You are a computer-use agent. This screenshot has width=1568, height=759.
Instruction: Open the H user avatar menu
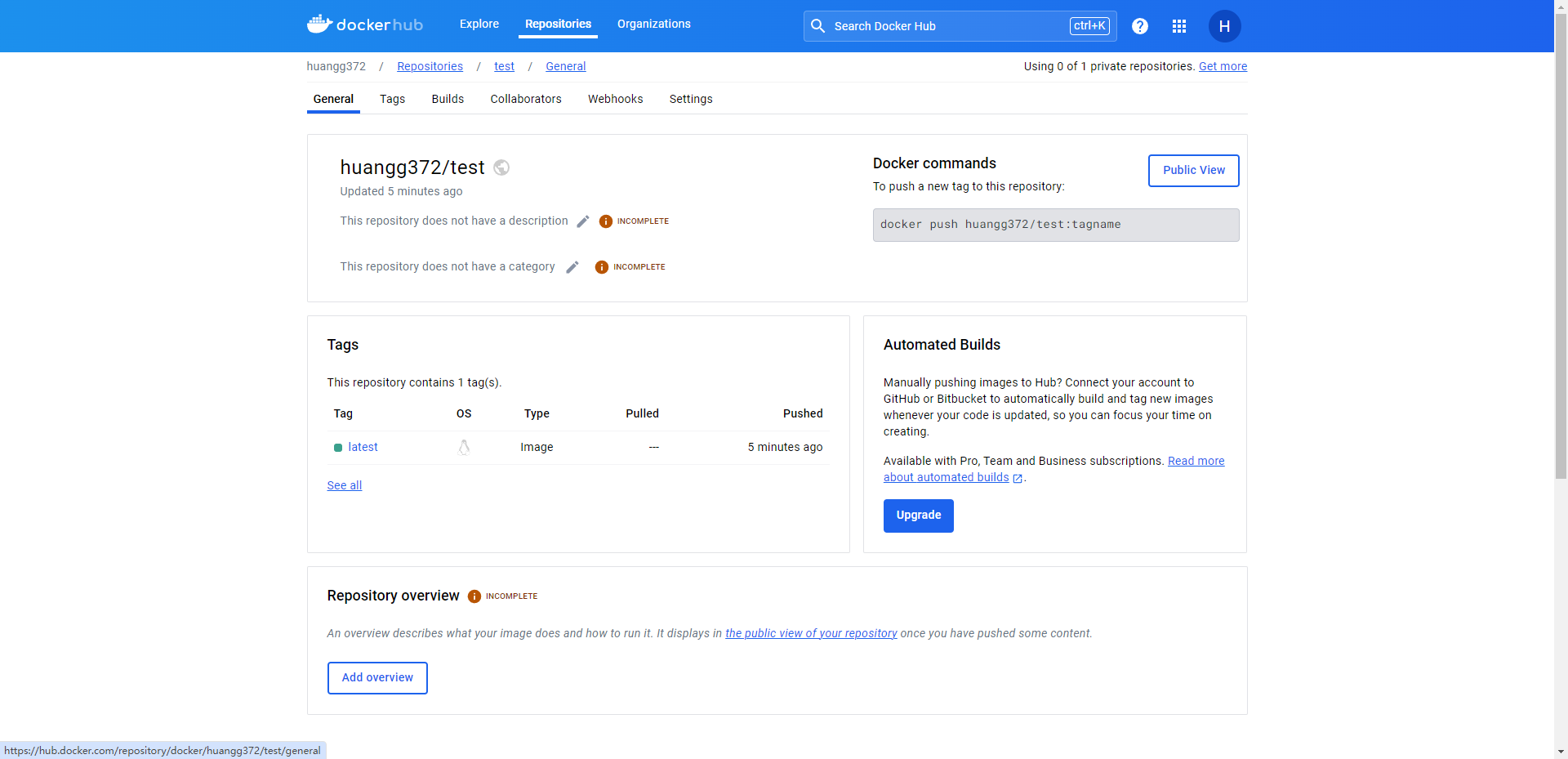[1224, 26]
